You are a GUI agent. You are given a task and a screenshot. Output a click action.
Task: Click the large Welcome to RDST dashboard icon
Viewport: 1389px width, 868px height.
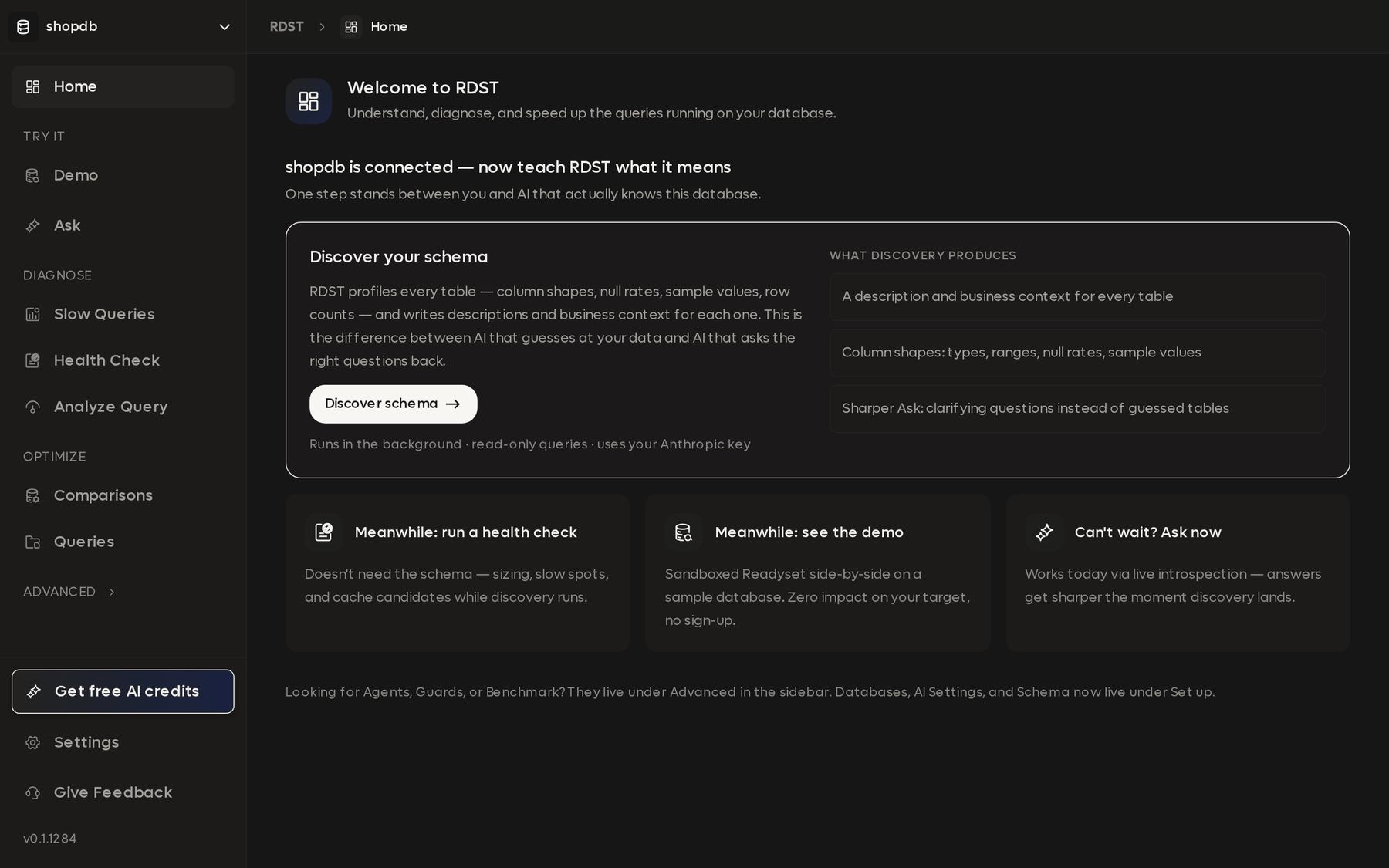click(x=309, y=101)
